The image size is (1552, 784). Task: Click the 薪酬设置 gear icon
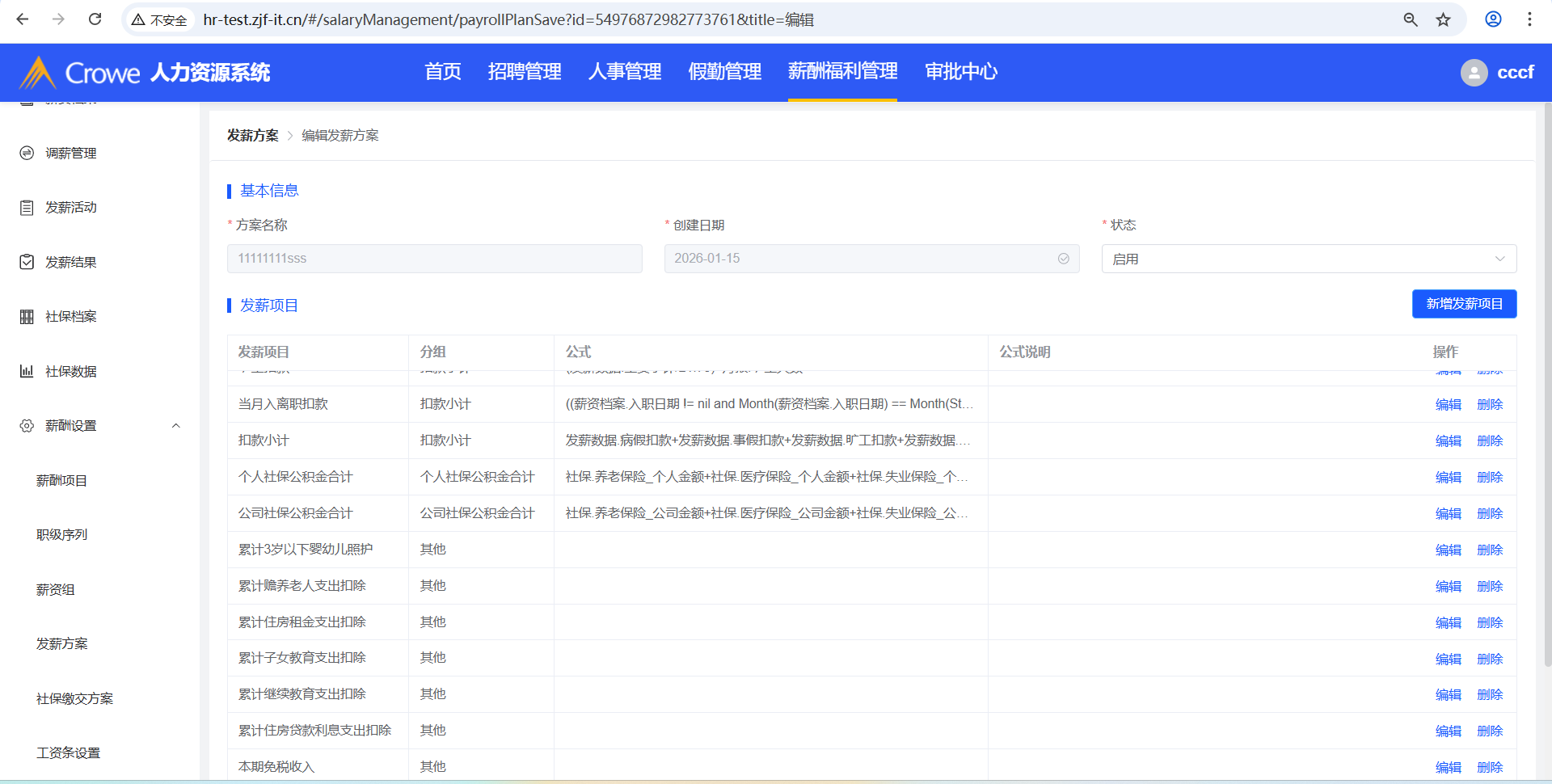pyautogui.click(x=27, y=426)
